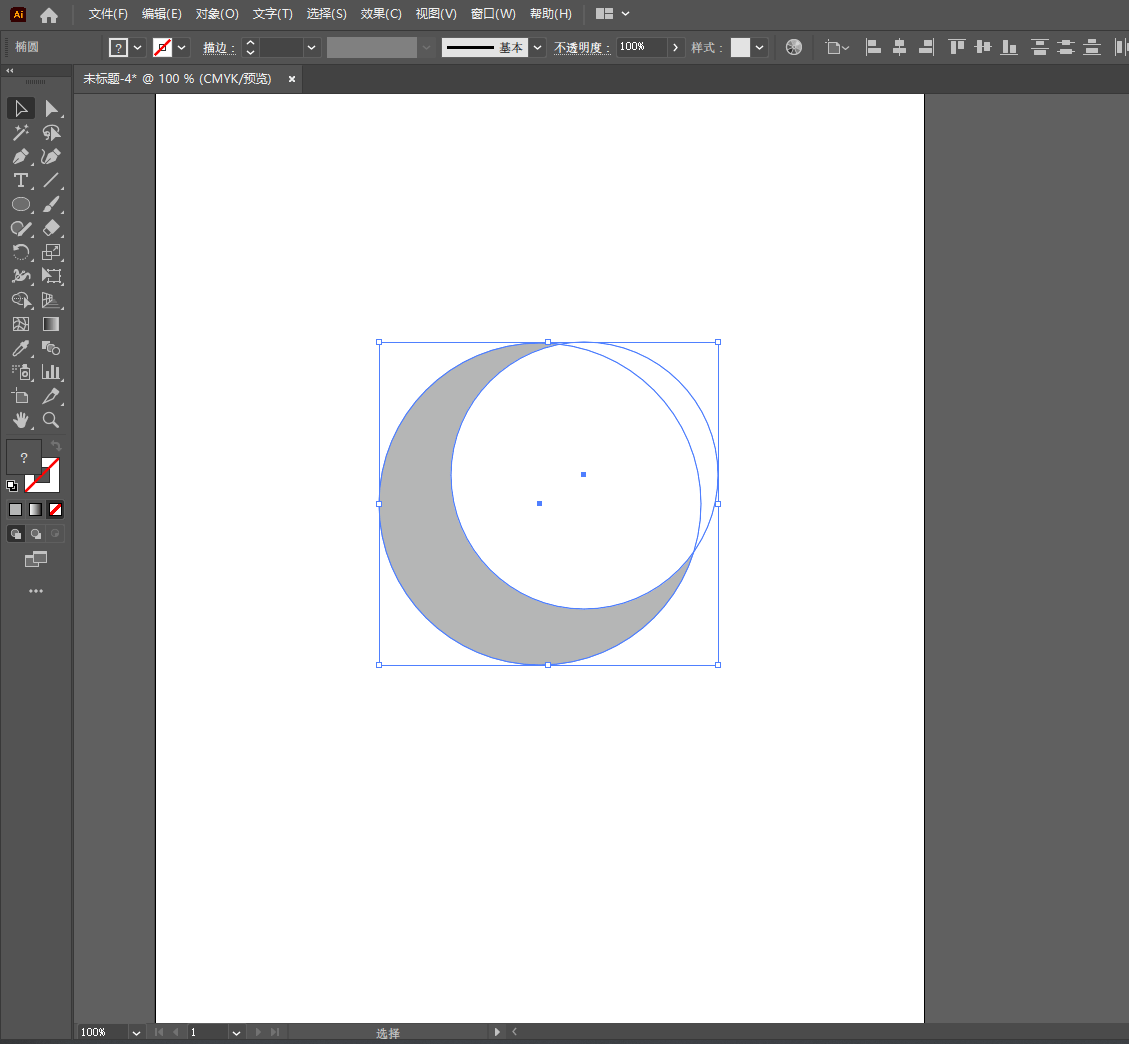The image size is (1129, 1044).
Task: Select the Shaper tool
Action: coord(21,228)
